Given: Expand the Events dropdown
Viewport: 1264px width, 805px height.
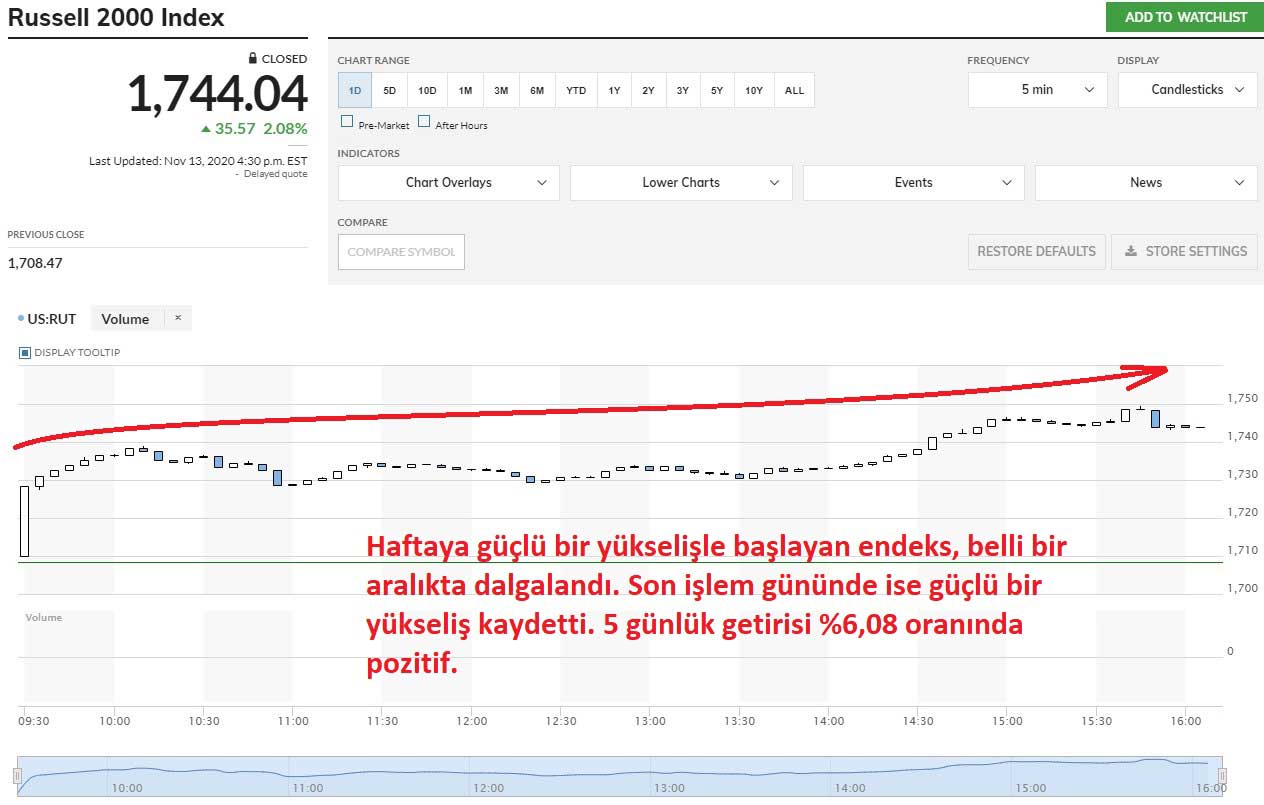Looking at the screenshot, I should pyautogui.click(x=913, y=183).
